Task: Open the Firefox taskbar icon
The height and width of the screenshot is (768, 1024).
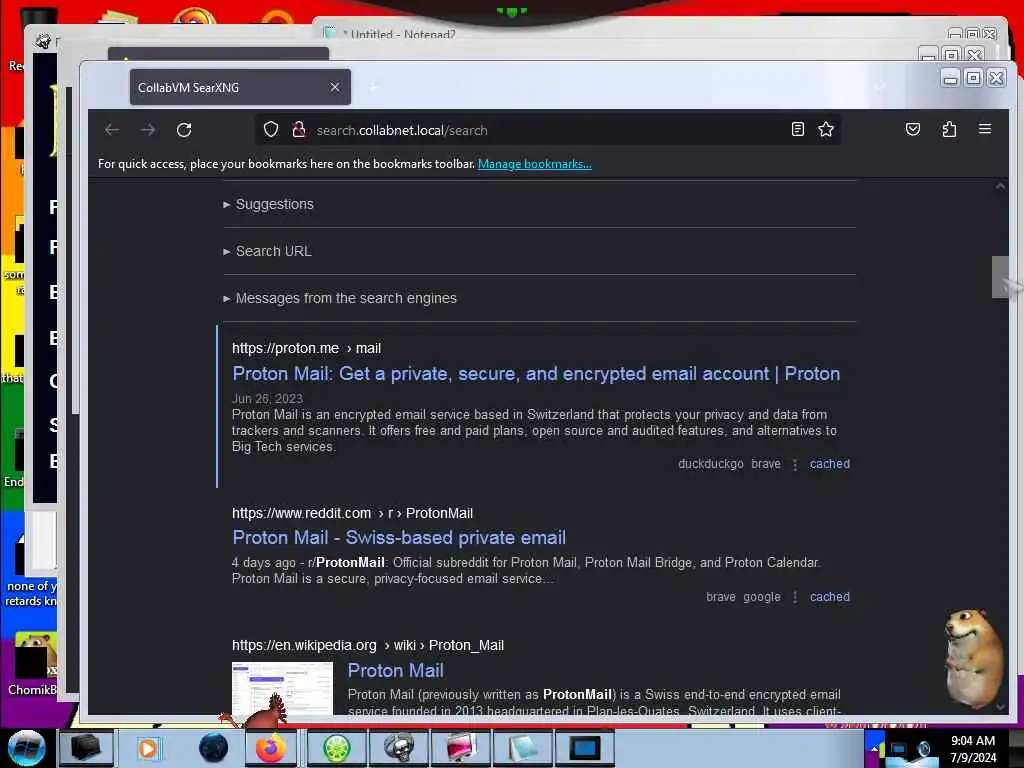Action: (x=270, y=748)
